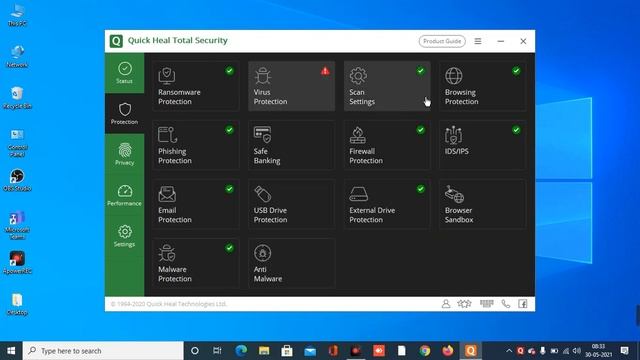The width and height of the screenshot is (640, 360).
Task: Click the Product Guide button
Action: (442, 41)
